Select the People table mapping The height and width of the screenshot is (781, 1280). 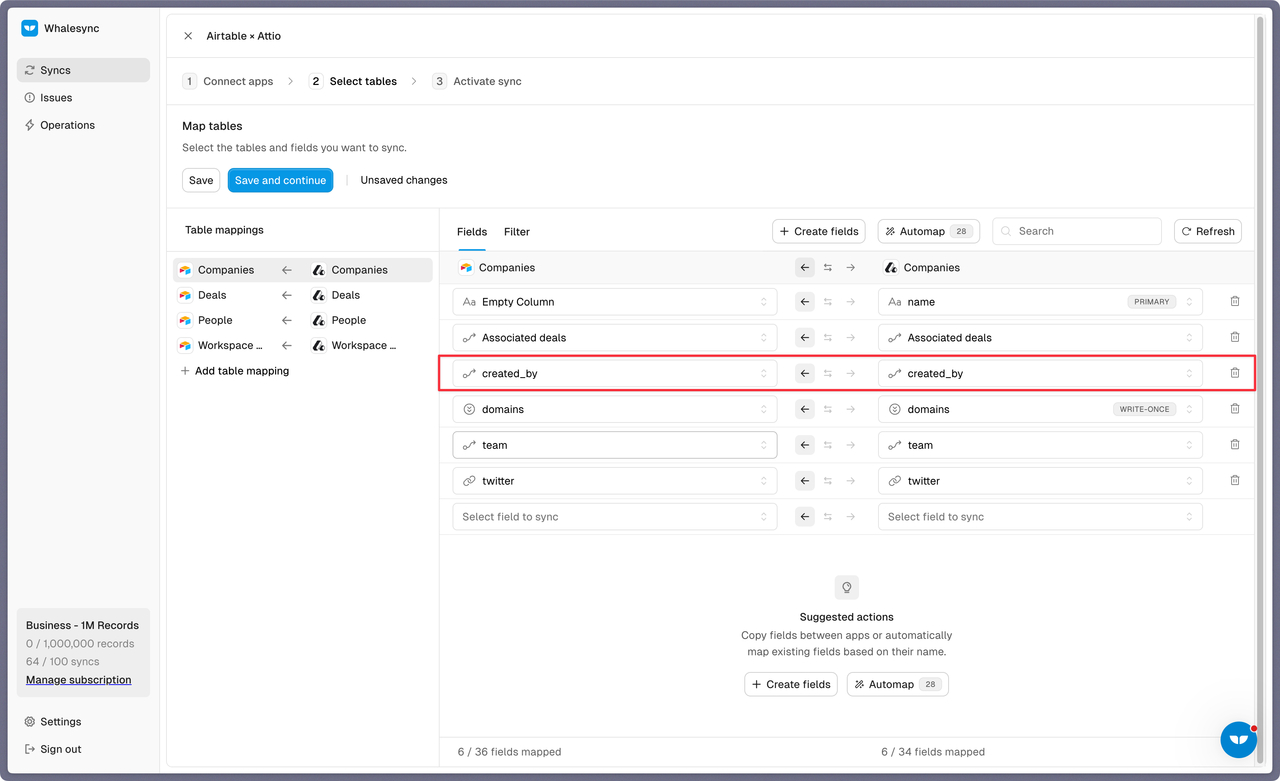pos(303,320)
